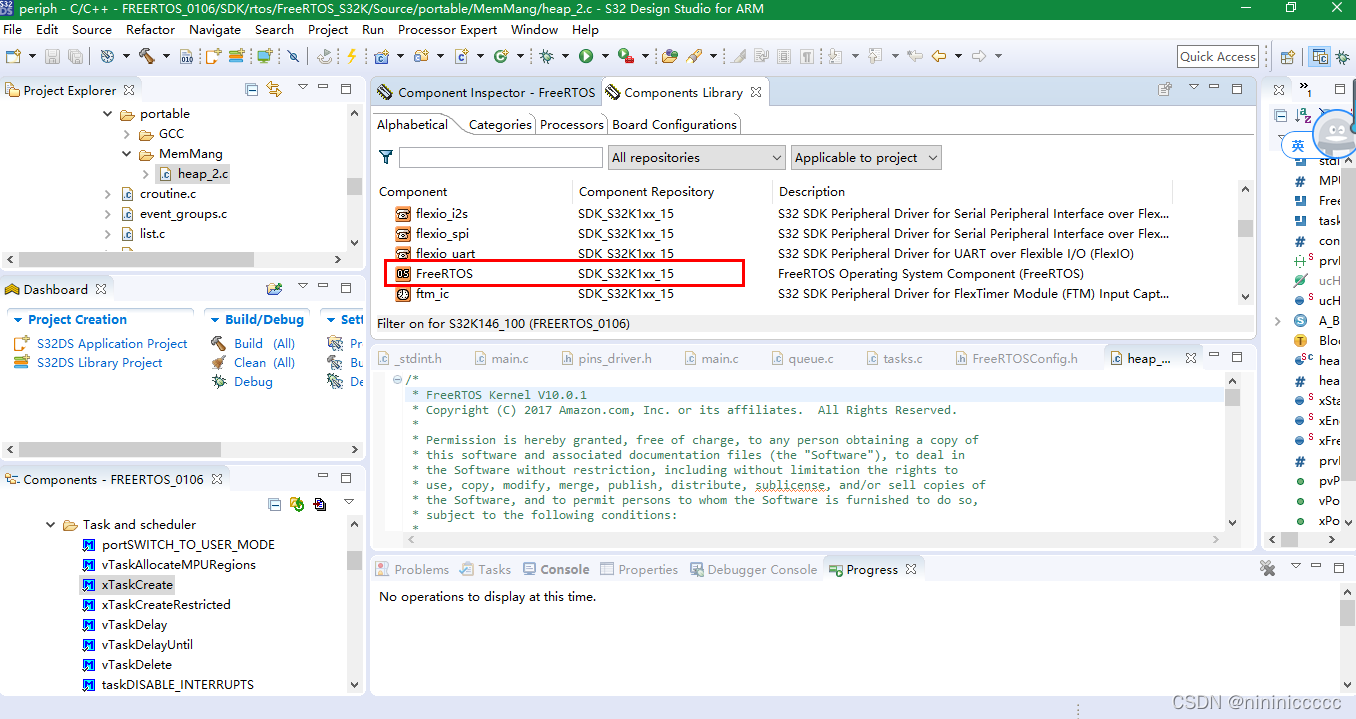Click the generate code icon in Components panel
The image size is (1356, 719).
[319, 504]
